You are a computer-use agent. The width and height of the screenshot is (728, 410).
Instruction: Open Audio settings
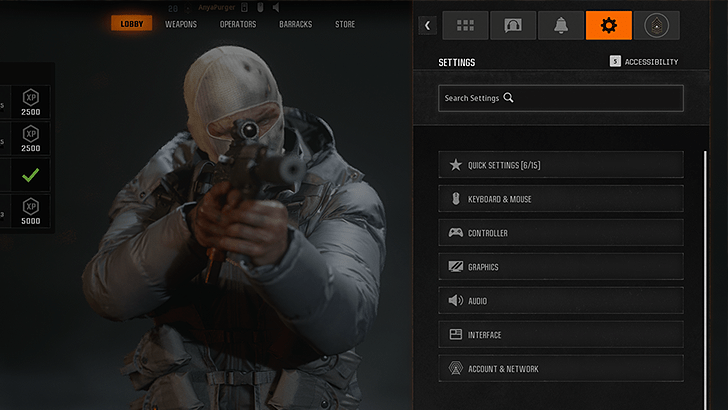click(561, 300)
